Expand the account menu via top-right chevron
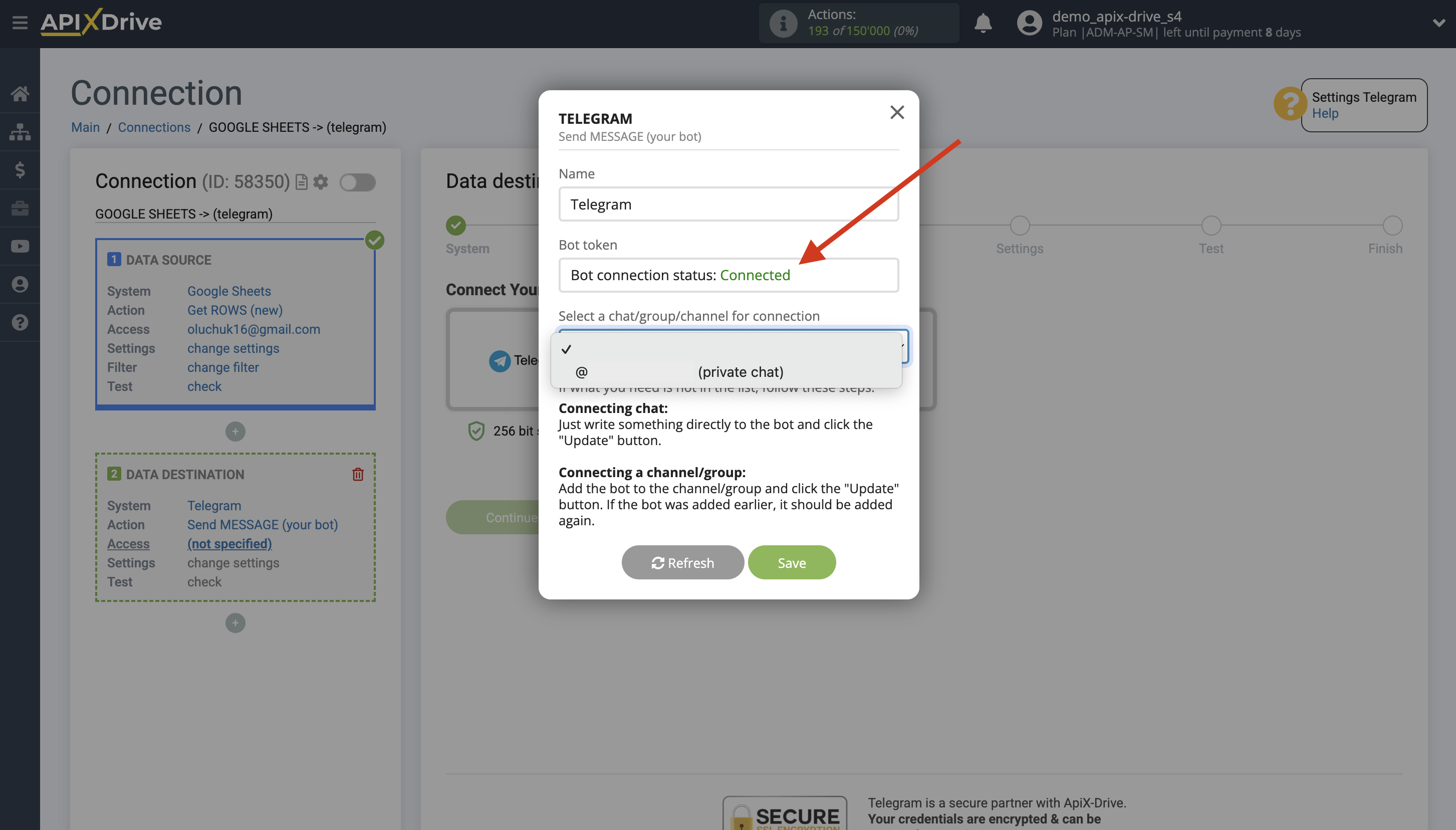This screenshot has width=1456, height=830. [1440, 23]
